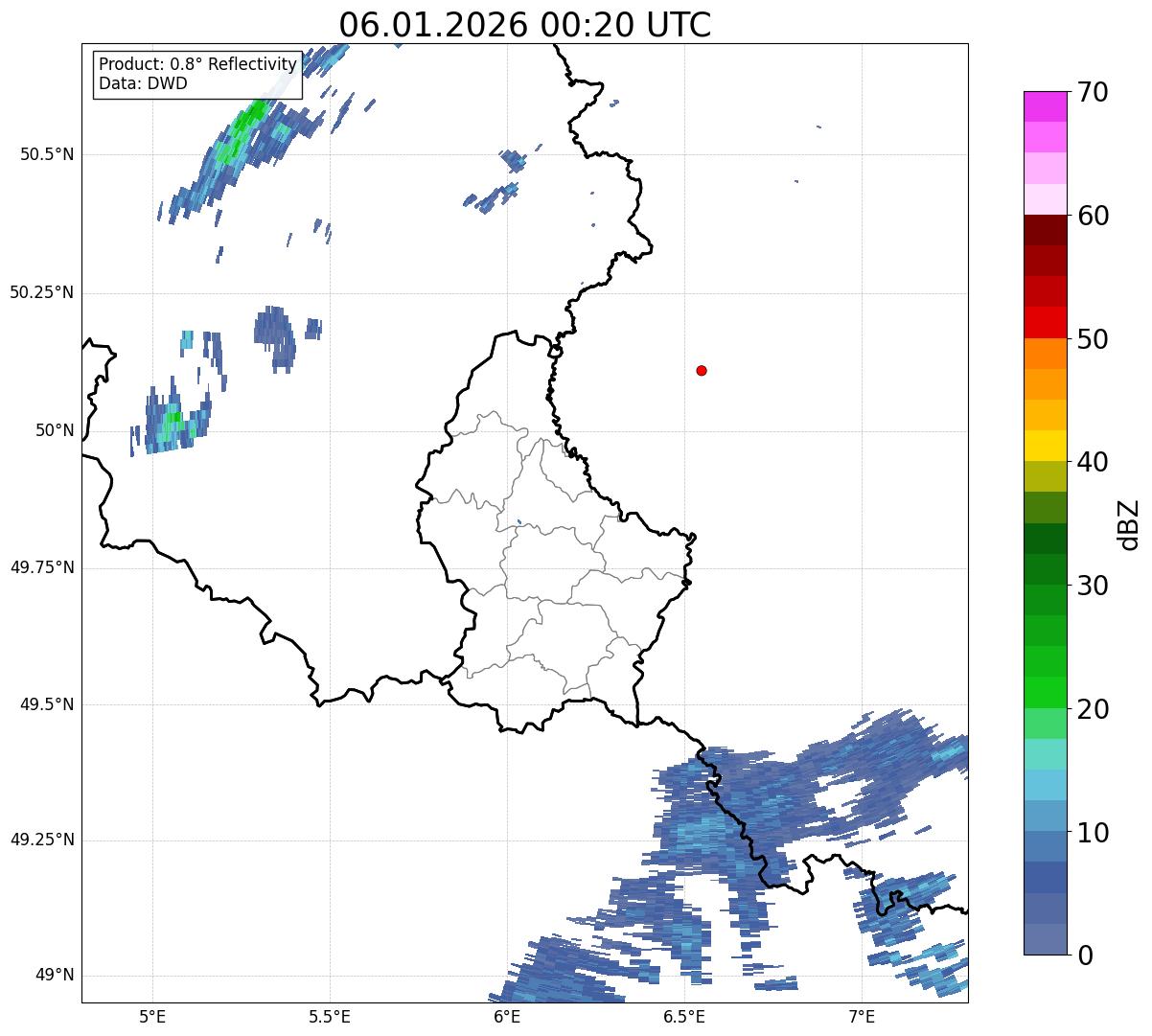The height and width of the screenshot is (1036, 1152).
Task: Click the 49.5°N latitude label
Action: click(48, 704)
